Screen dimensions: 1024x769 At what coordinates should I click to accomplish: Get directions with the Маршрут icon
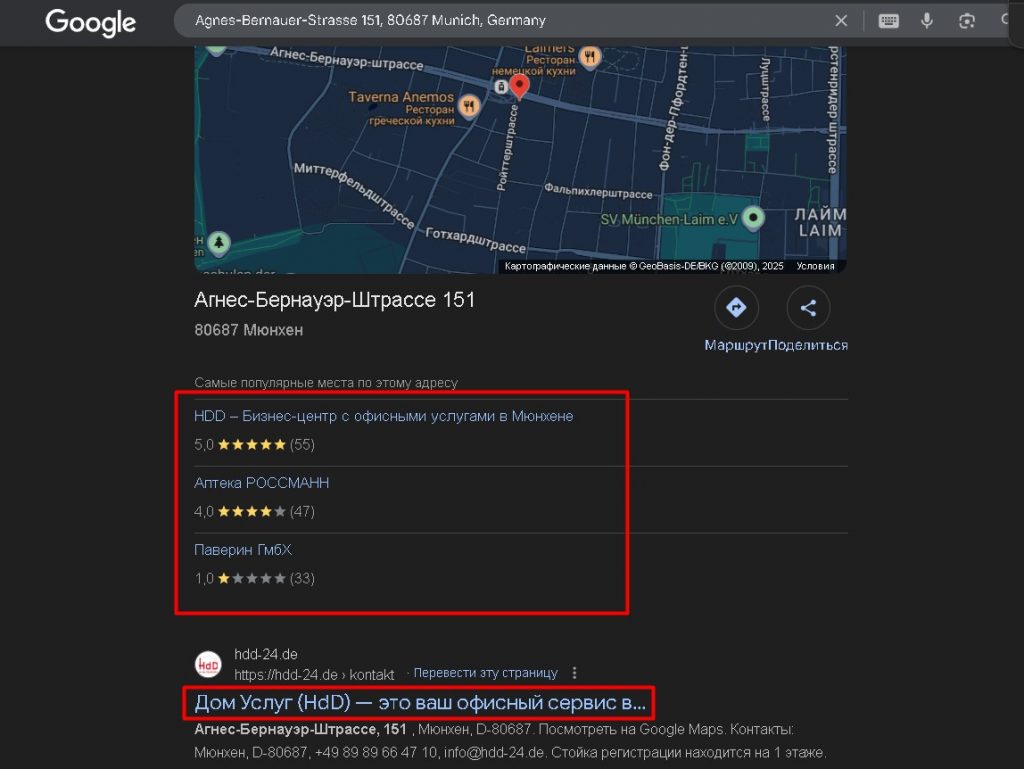point(736,307)
